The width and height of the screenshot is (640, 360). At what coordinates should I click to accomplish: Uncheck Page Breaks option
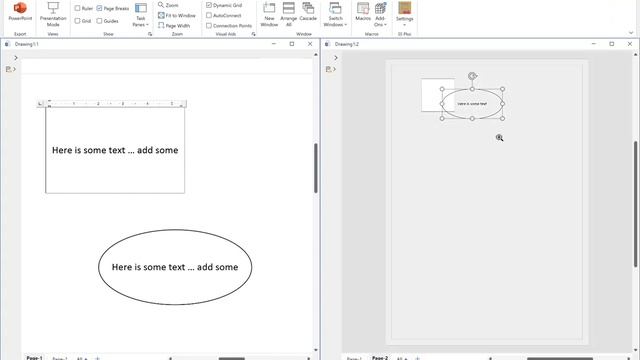point(113,8)
